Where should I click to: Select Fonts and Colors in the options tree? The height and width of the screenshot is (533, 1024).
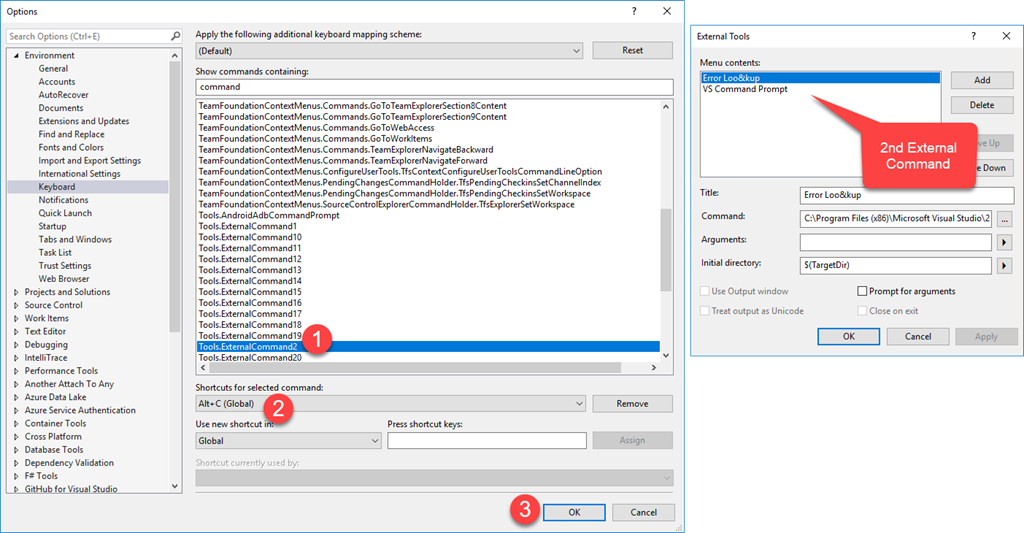pyautogui.click(x=71, y=147)
